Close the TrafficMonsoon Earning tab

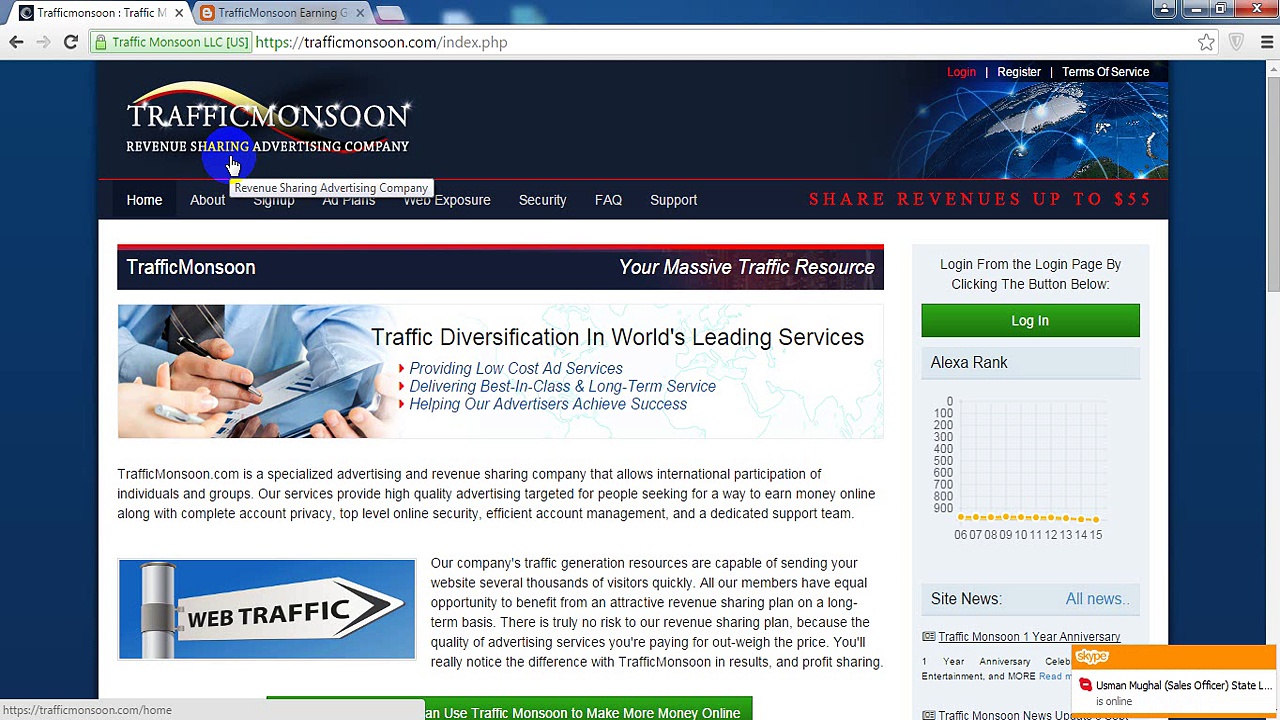(360, 13)
